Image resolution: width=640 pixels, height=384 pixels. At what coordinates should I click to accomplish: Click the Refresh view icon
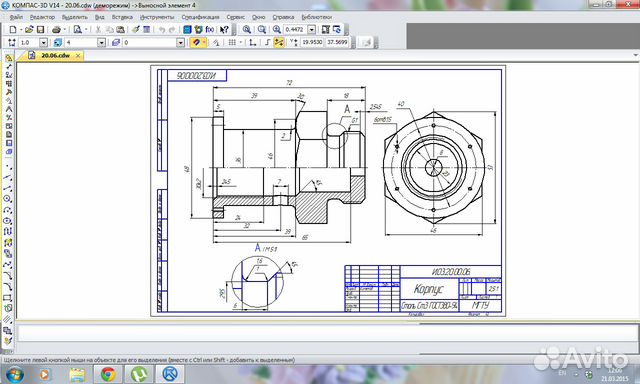click(337, 29)
